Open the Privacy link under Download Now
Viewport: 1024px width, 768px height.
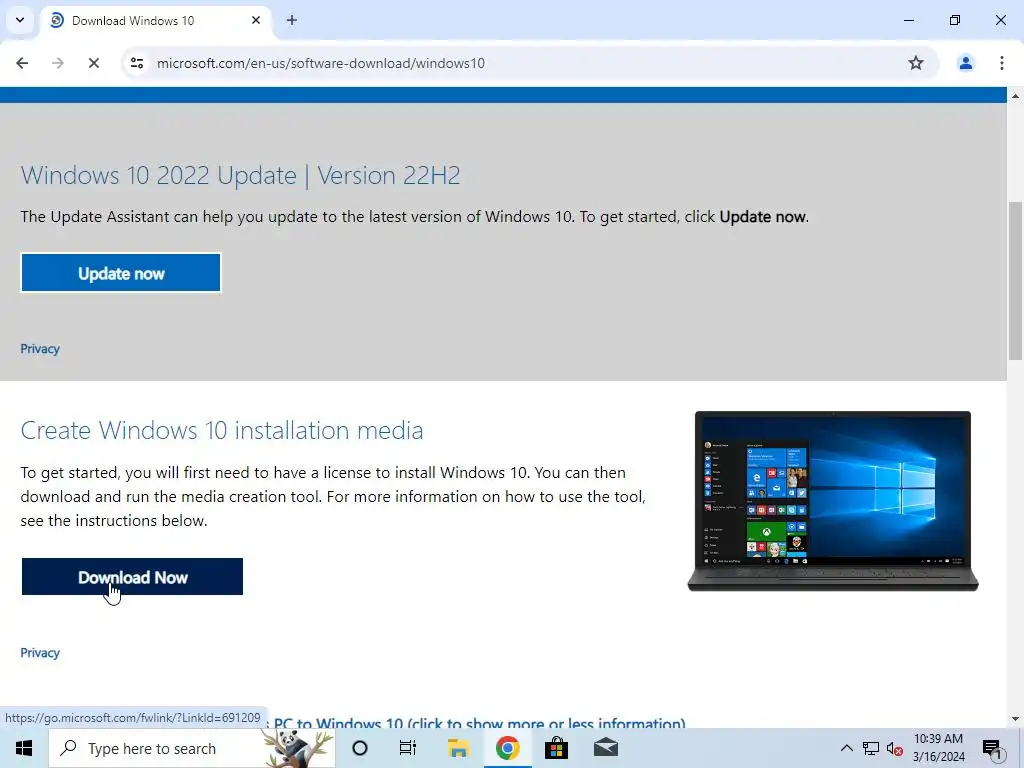coord(40,652)
